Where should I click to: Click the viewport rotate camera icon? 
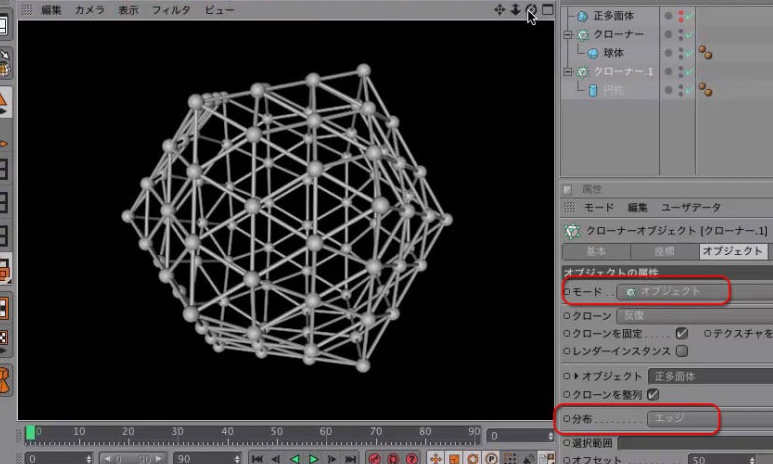tap(531, 10)
